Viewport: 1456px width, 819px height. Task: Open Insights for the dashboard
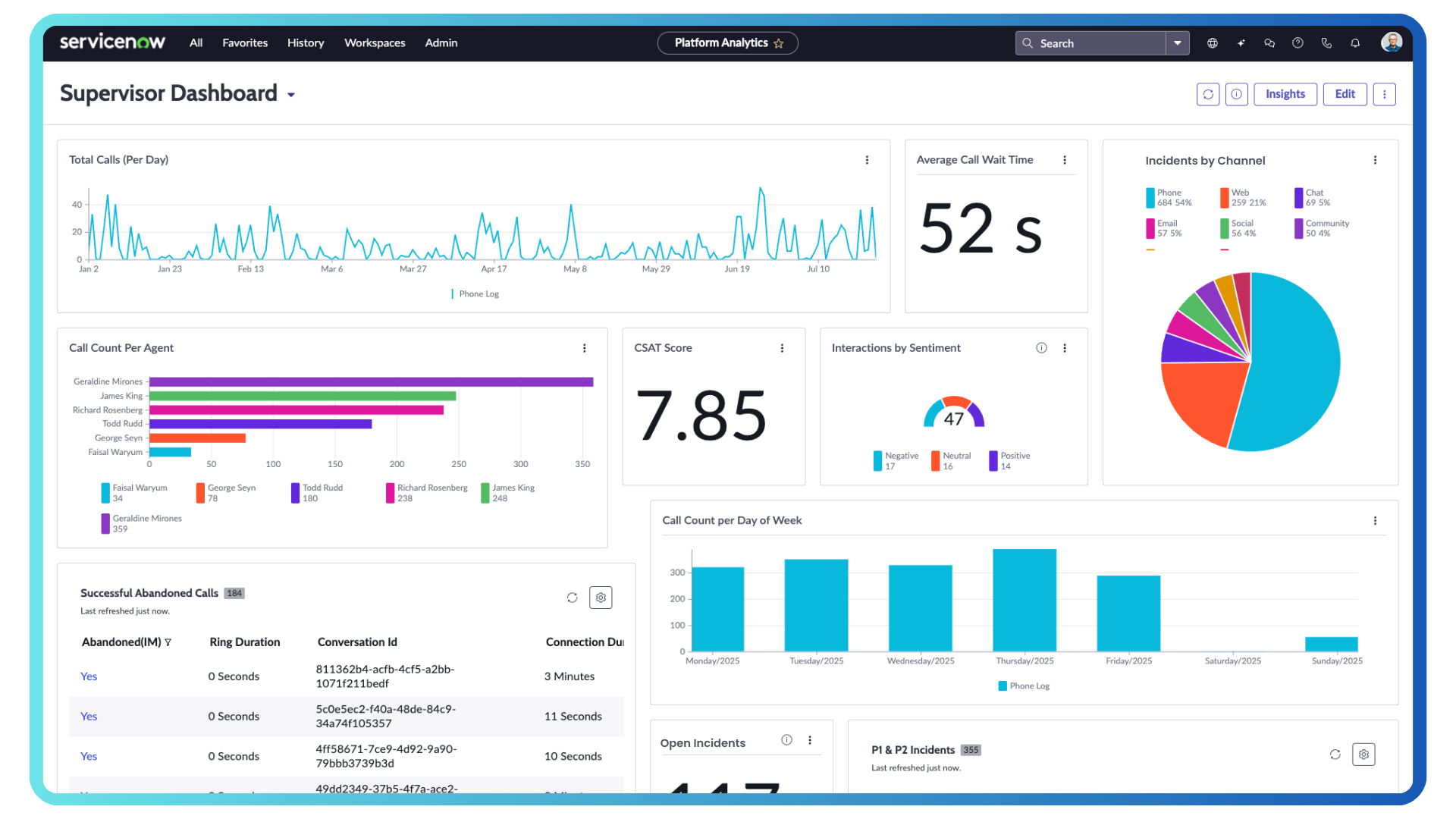pyautogui.click(x=1285, y=94)
